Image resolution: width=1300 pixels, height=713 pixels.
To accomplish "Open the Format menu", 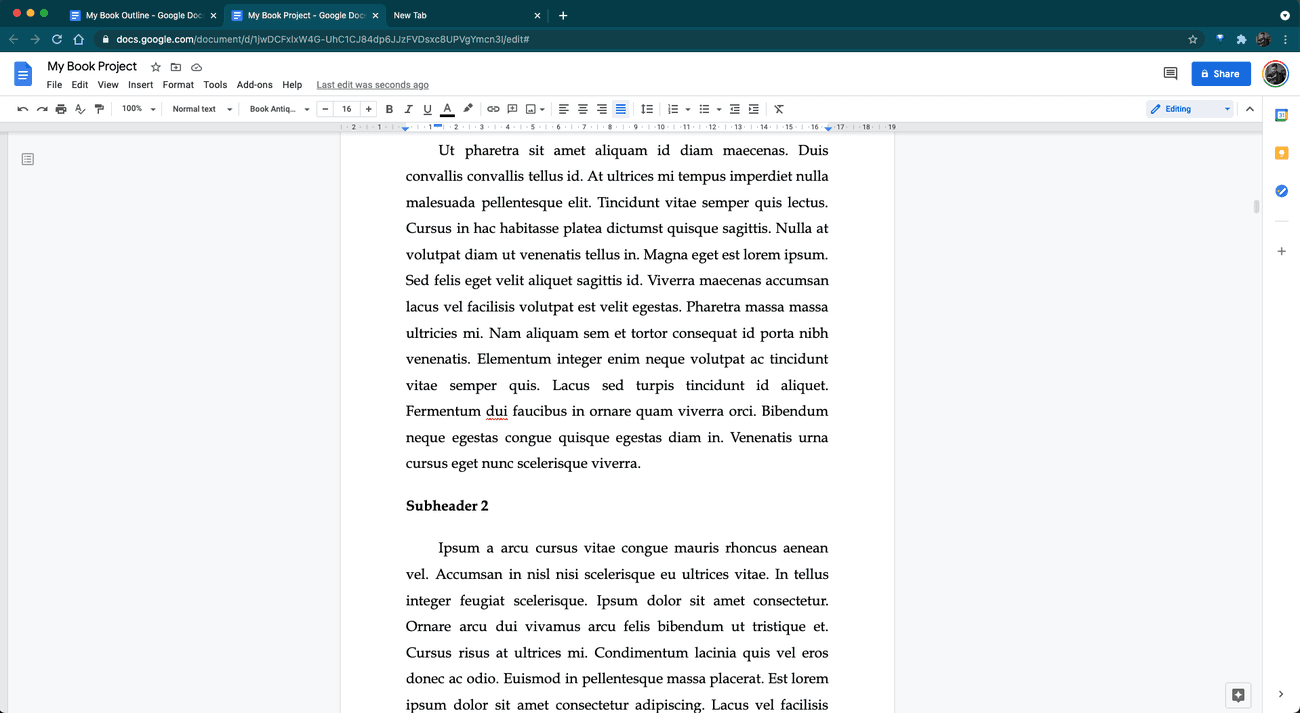I will 178,85.
